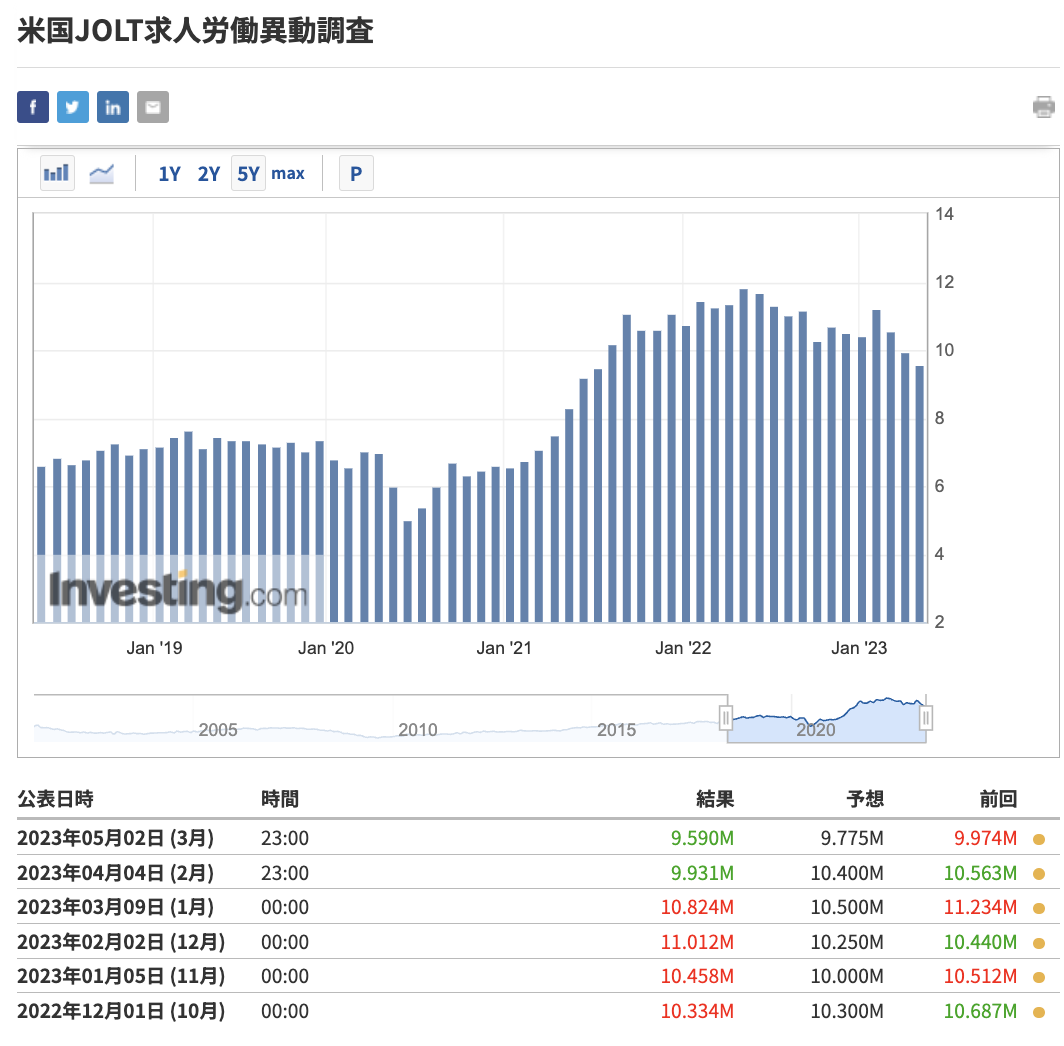This screenshot has width=1064, height=1046.
Task: Share page on Facebook
Action: click(x=33, y=107)
